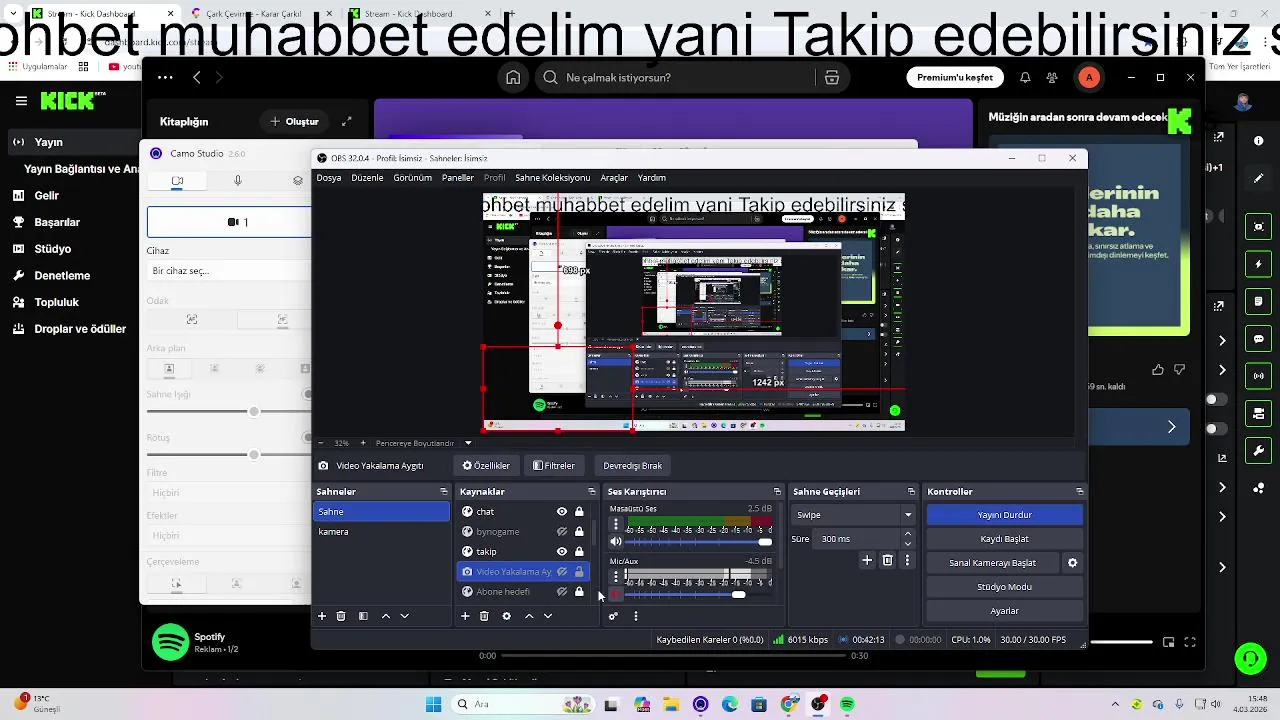Viewport: 1280px width, 720px height.
Task: Hide the takip source
Action: tap(562, 552)
